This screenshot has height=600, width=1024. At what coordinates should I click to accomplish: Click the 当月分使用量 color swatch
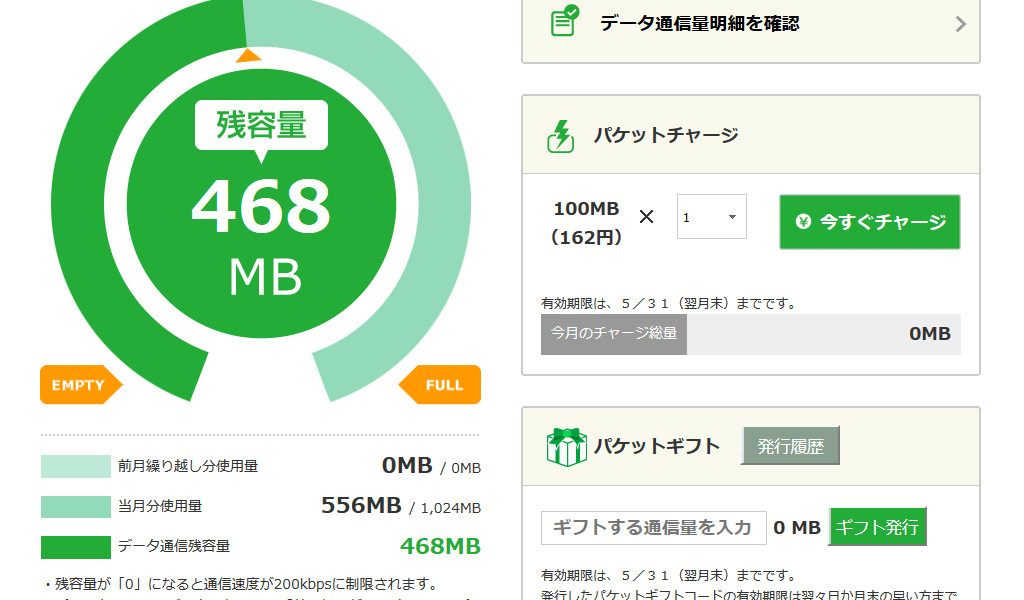pyautogui.click(x=76, y=507)
